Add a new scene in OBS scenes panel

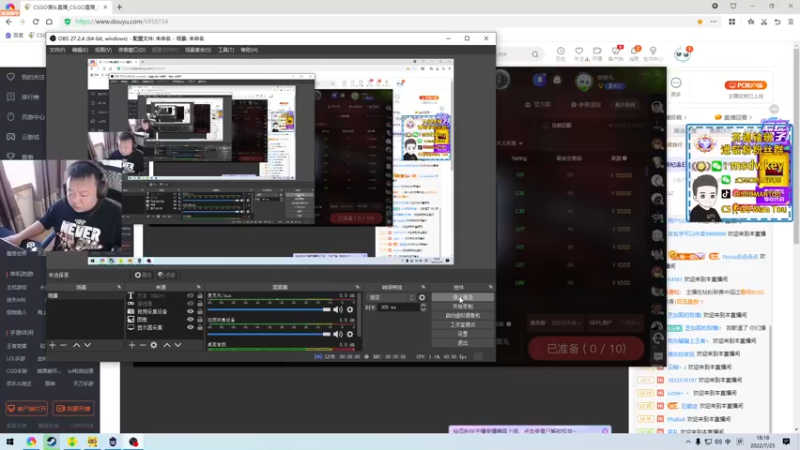pyautogui.click(x=53, y=345)
